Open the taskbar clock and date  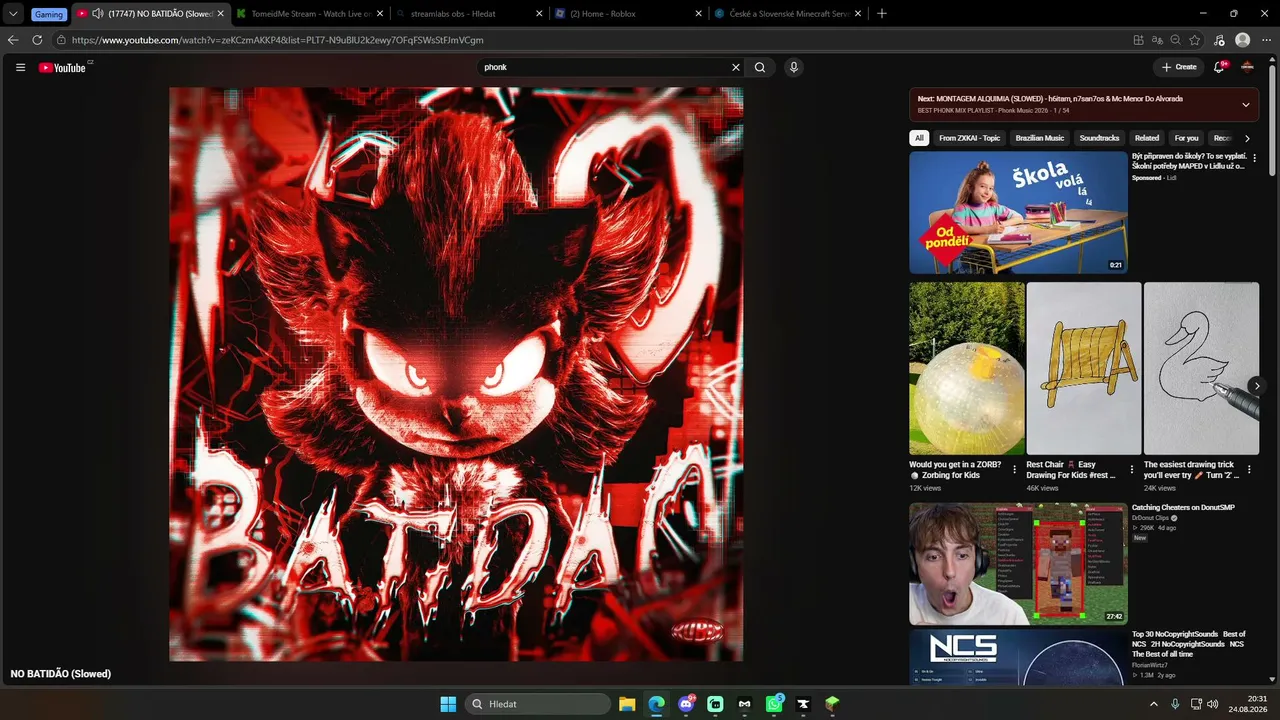point(1249,704)
